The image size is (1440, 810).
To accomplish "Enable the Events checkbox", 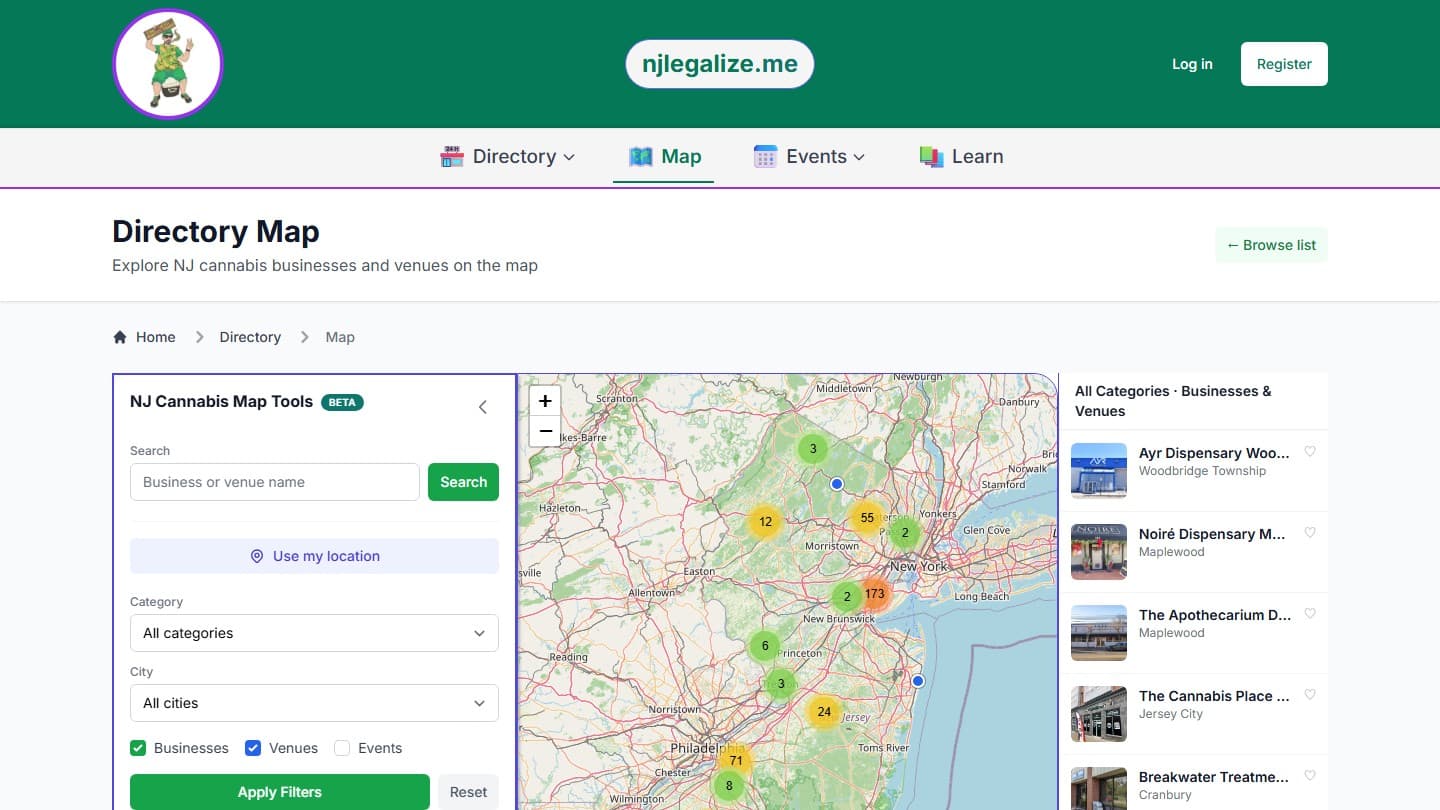I will (342, 748).
